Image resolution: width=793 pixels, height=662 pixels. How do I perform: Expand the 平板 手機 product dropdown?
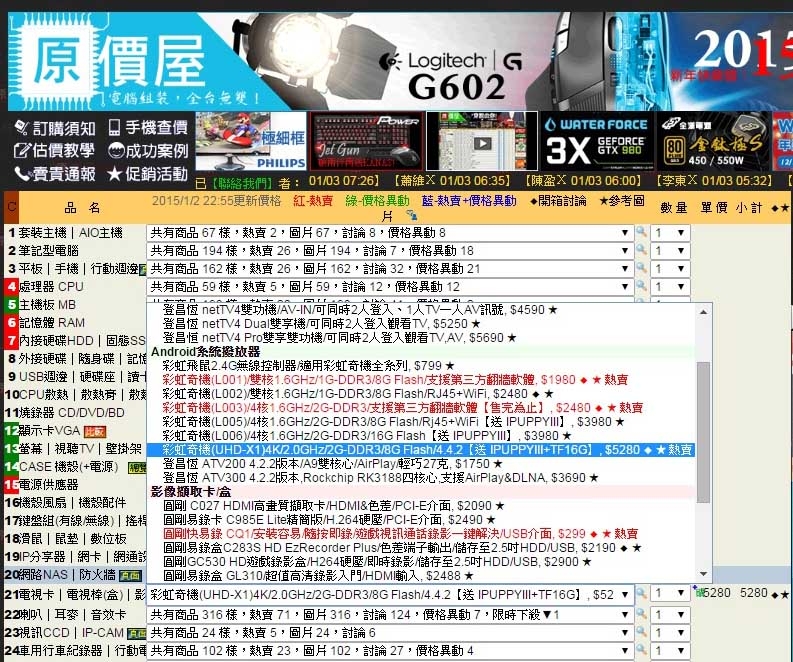click(x=389, y=269)
